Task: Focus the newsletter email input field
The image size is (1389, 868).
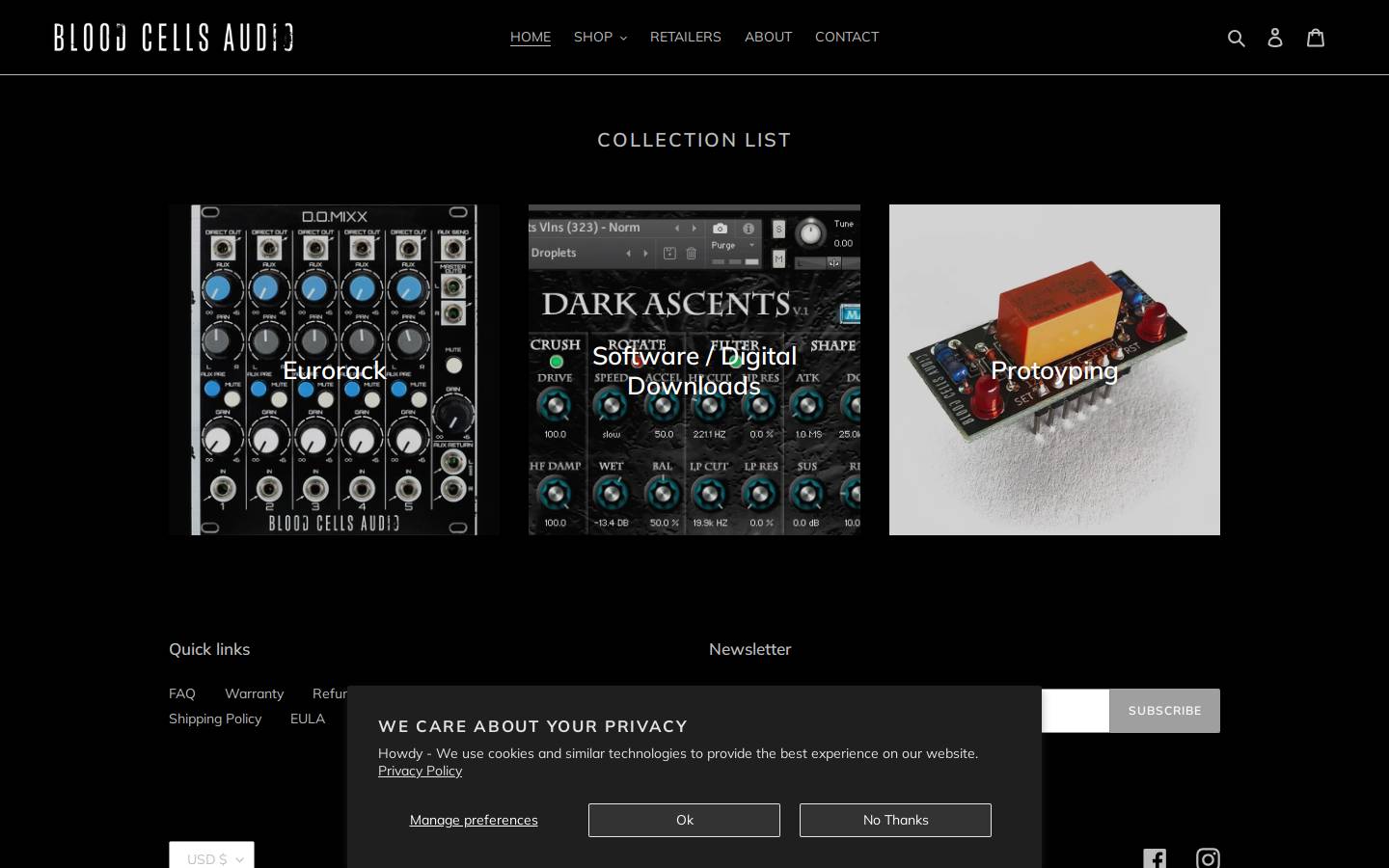Action: (x=1075, y=711)
